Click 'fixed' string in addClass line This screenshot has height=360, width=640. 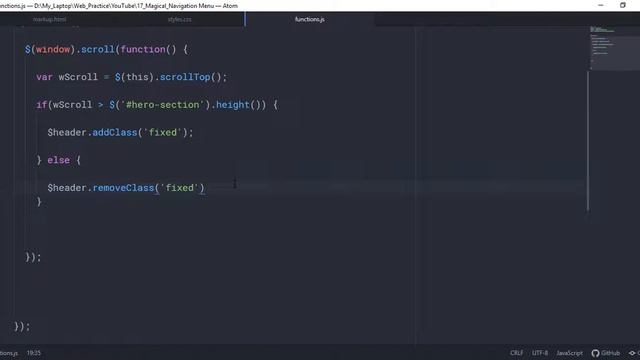(x=162, y=133)
